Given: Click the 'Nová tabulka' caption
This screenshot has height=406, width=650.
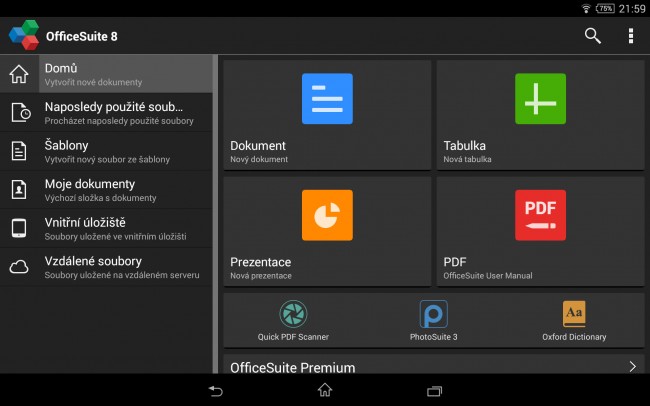Looking at the screenshot, I should point(467,159).
